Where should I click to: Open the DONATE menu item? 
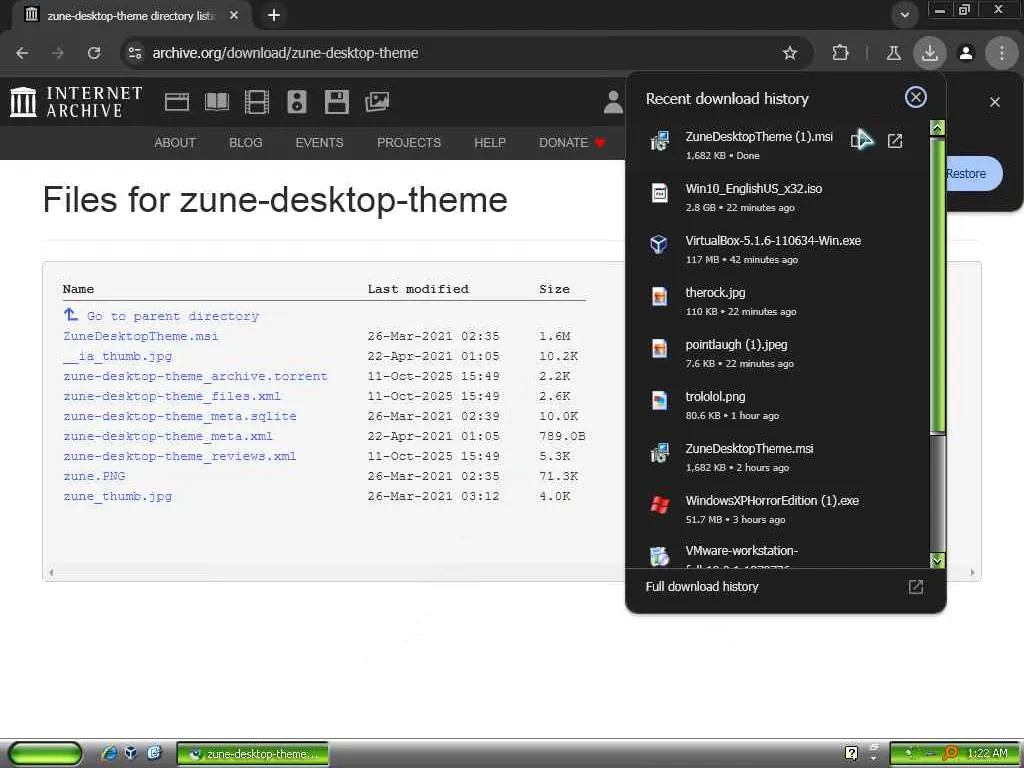pos(572,142)
